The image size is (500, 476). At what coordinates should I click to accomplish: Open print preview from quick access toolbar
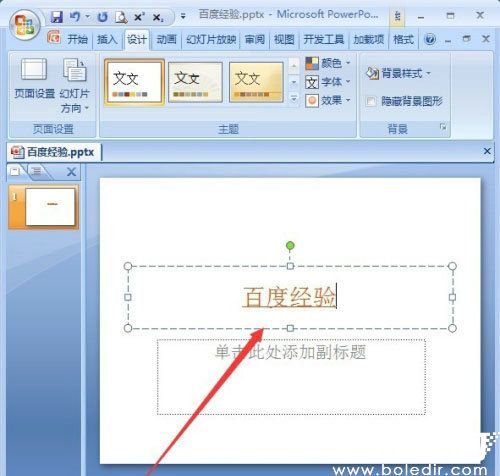coord(121,17)
